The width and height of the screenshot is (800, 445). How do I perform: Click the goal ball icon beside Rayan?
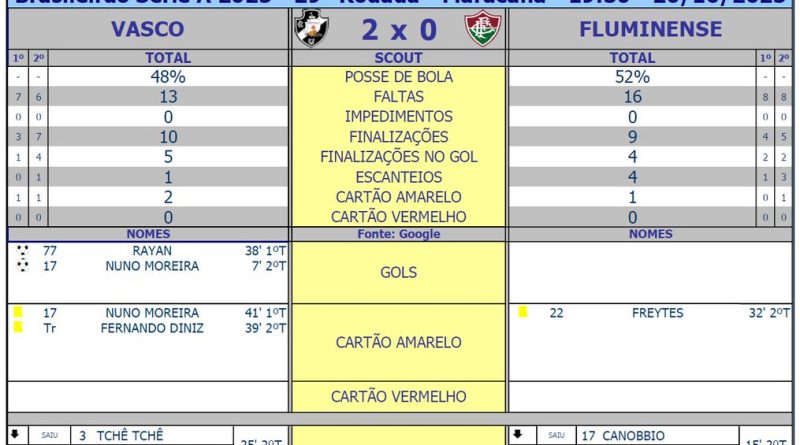(23, 250)
